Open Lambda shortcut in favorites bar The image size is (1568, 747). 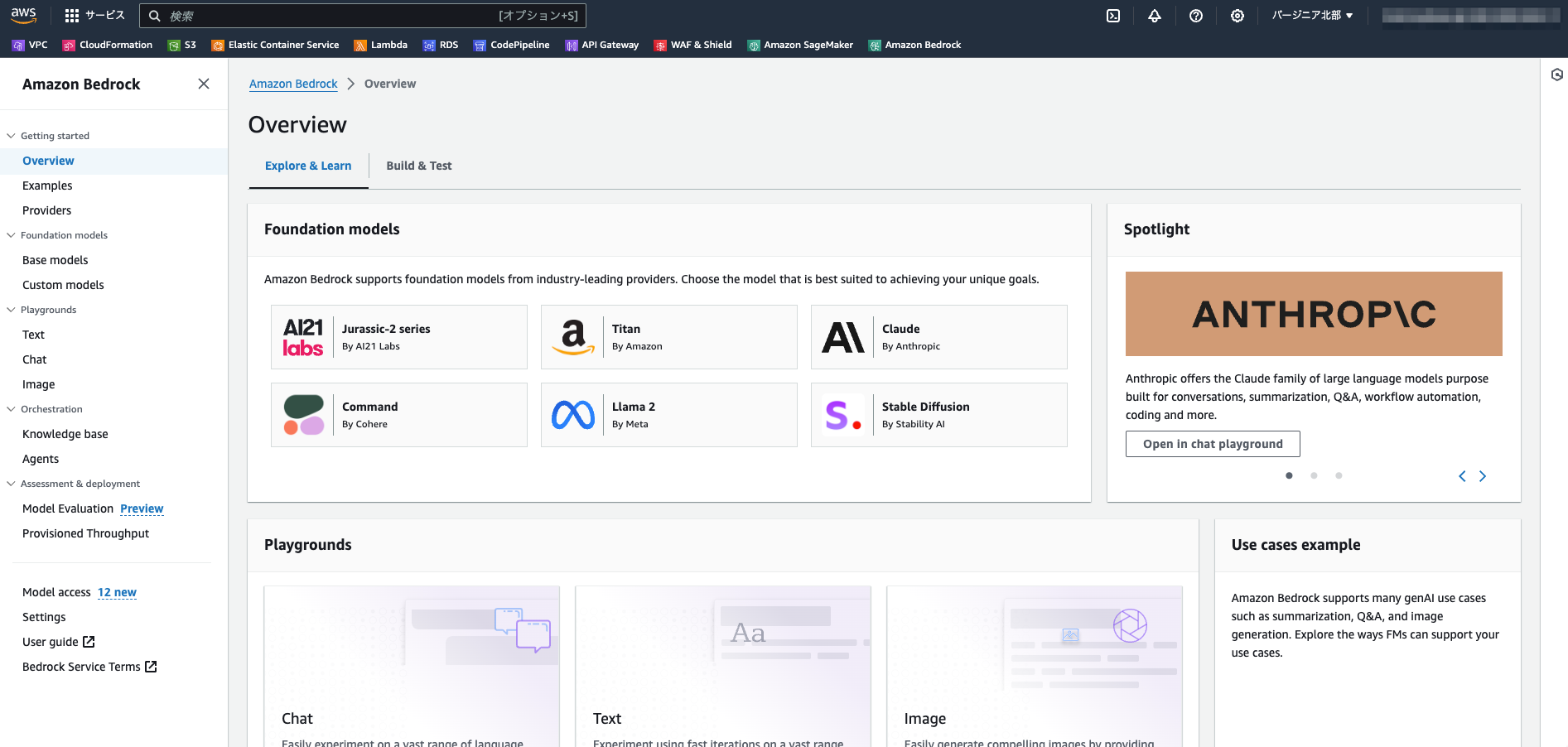click(380, 45)
